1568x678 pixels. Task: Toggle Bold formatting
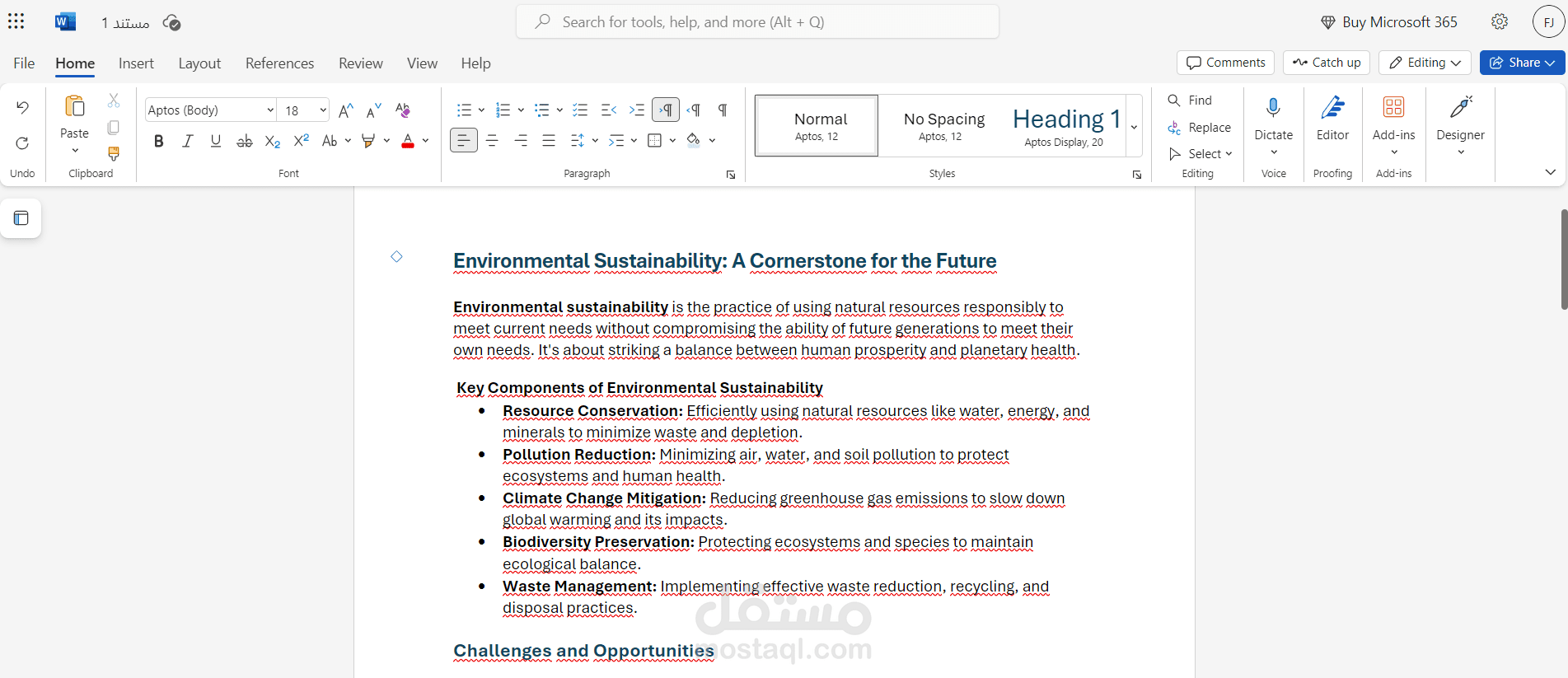point(158,141)
